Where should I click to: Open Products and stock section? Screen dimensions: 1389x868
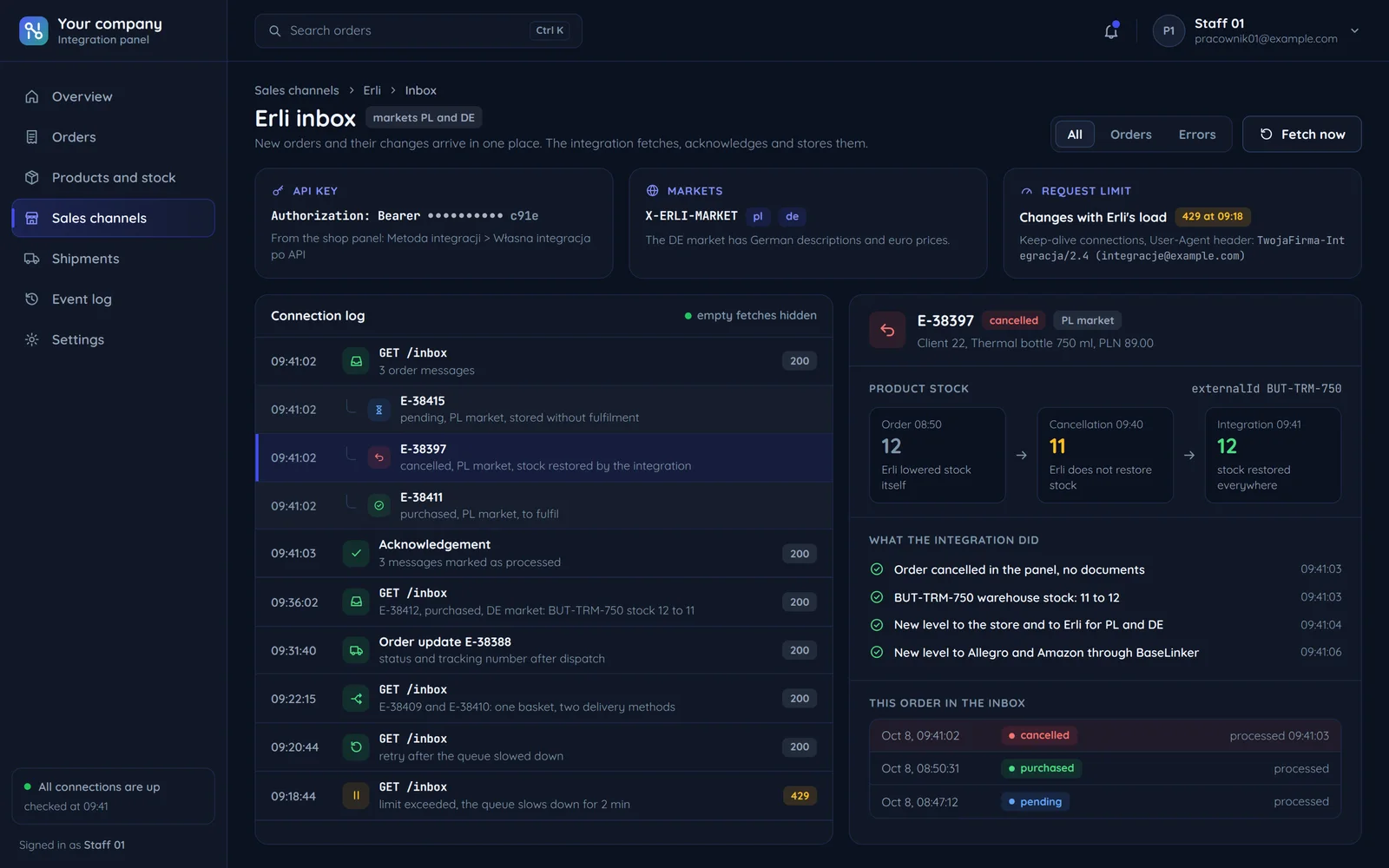[113, 177]
